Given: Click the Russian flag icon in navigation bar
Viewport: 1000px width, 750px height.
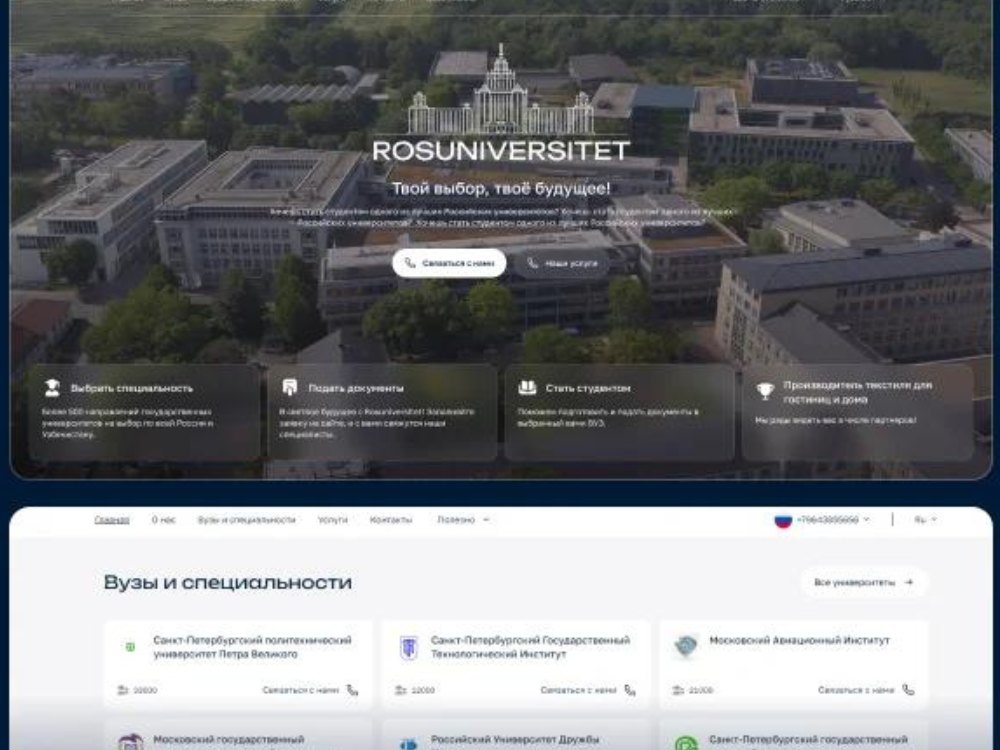Looking at the screenshot, I should tap(783, 520).
